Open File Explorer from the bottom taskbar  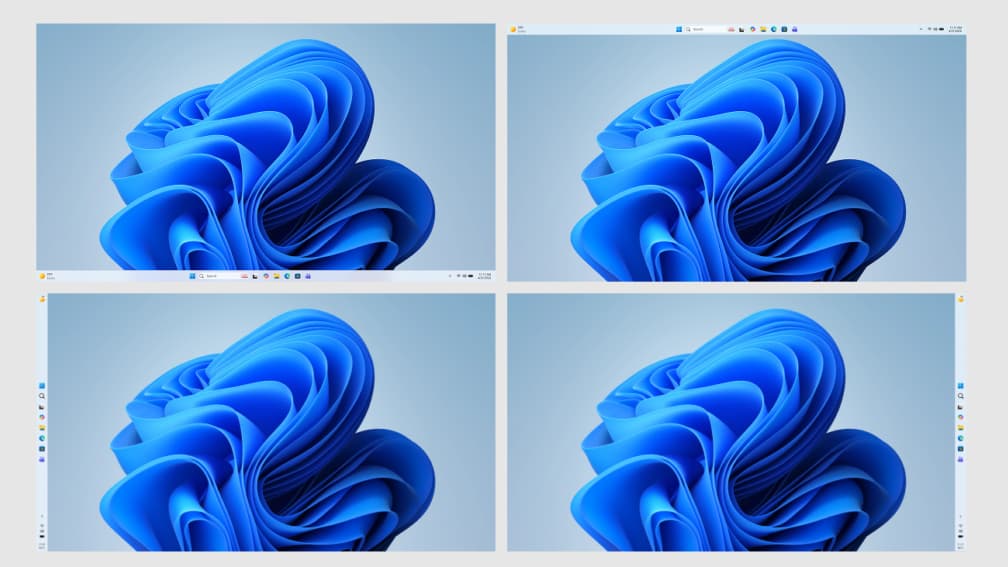(276, 276)
